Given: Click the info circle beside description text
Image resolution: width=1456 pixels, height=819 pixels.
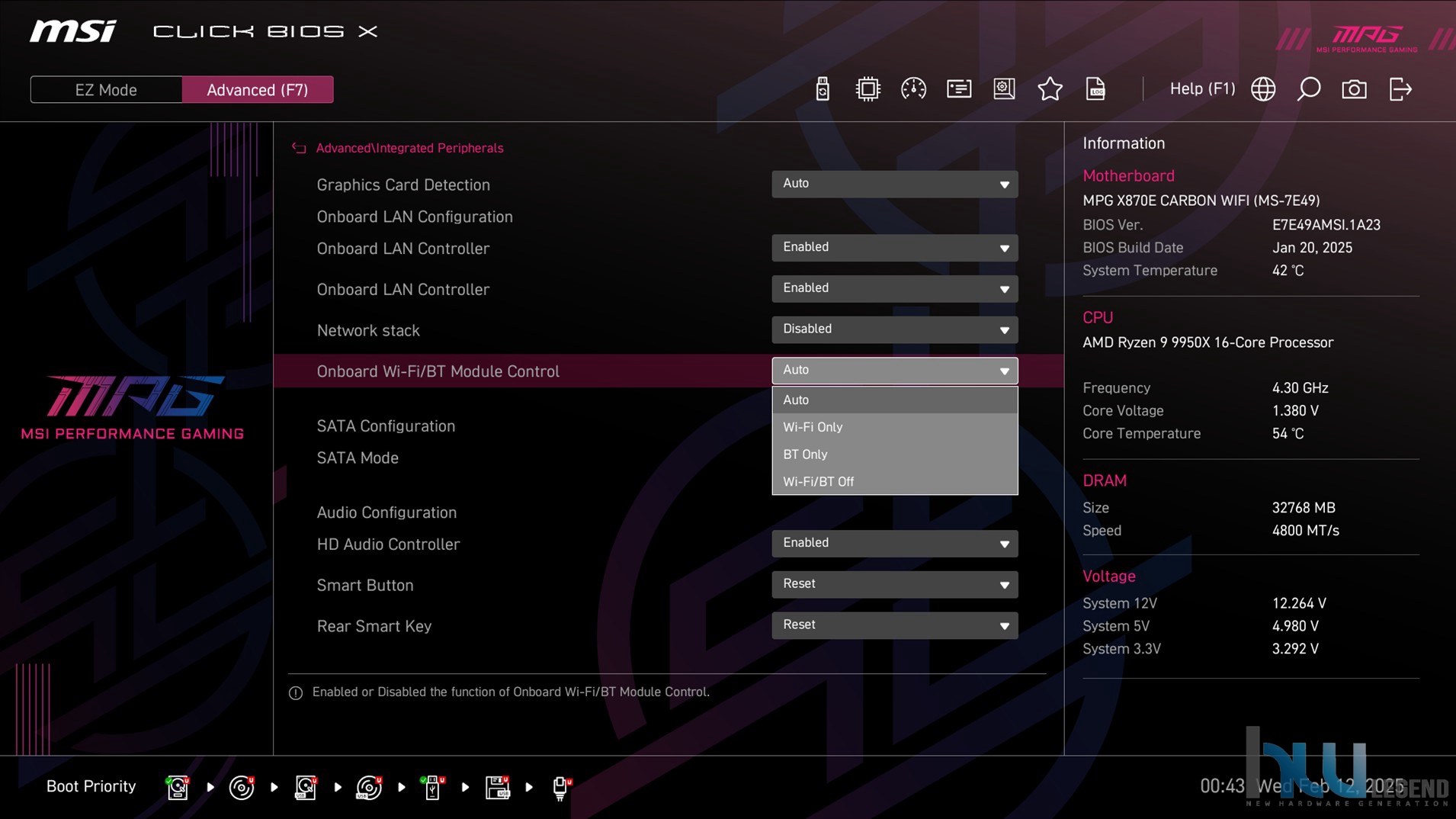Looking at the screenshot, I should click(x=296, y=692).
